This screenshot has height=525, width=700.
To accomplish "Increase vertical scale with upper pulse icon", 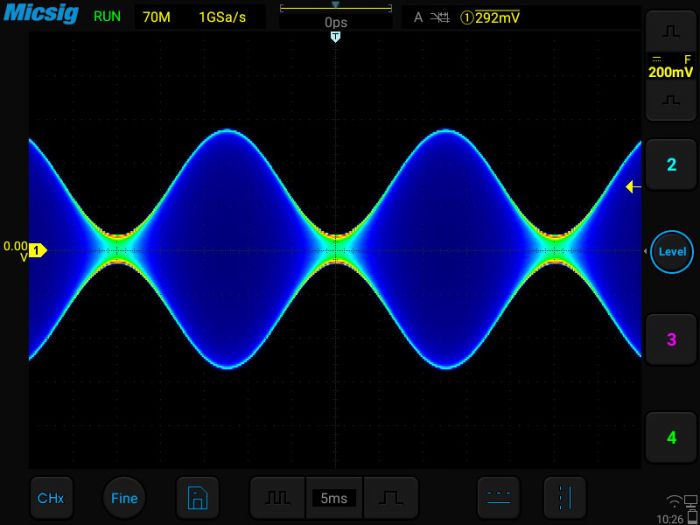I will [x=671, y=31].
